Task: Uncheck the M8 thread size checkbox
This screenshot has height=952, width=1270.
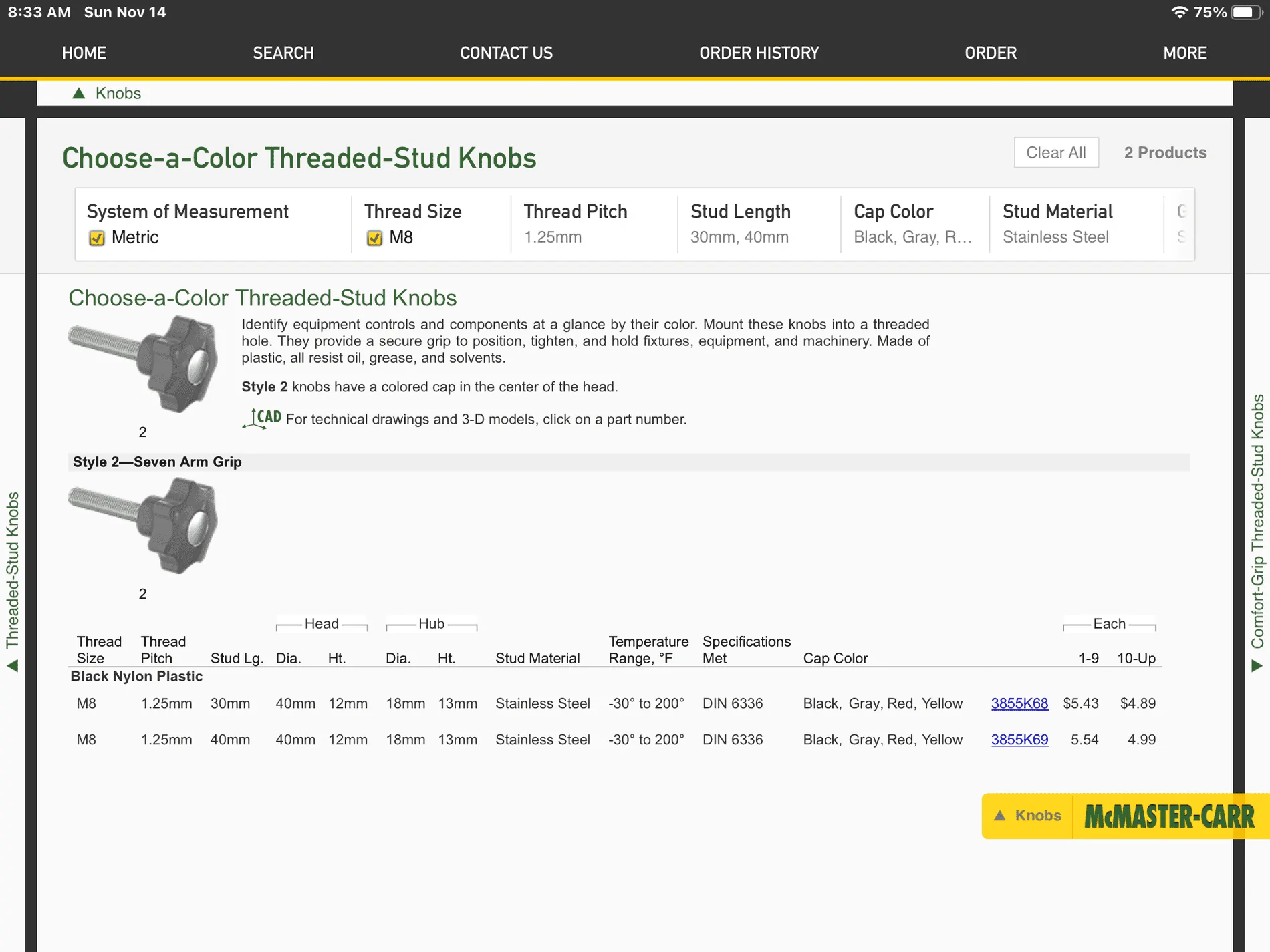Action: coord(374,238)
